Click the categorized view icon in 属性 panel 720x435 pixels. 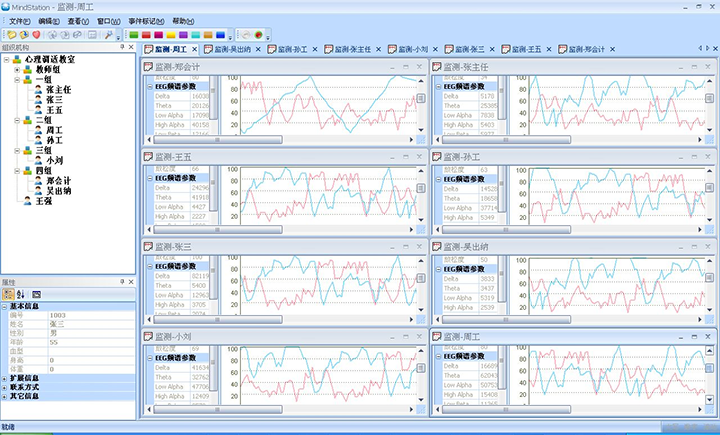pos(9,294)
